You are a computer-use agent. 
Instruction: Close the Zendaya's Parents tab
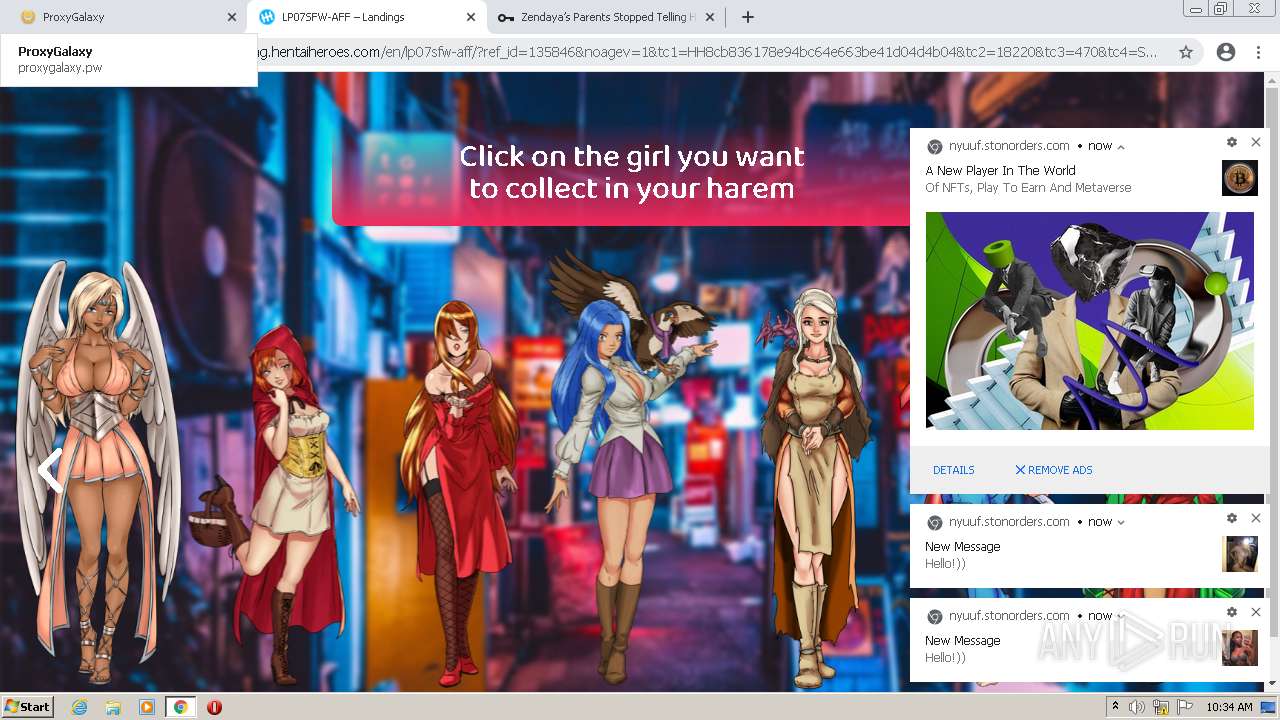710,17
